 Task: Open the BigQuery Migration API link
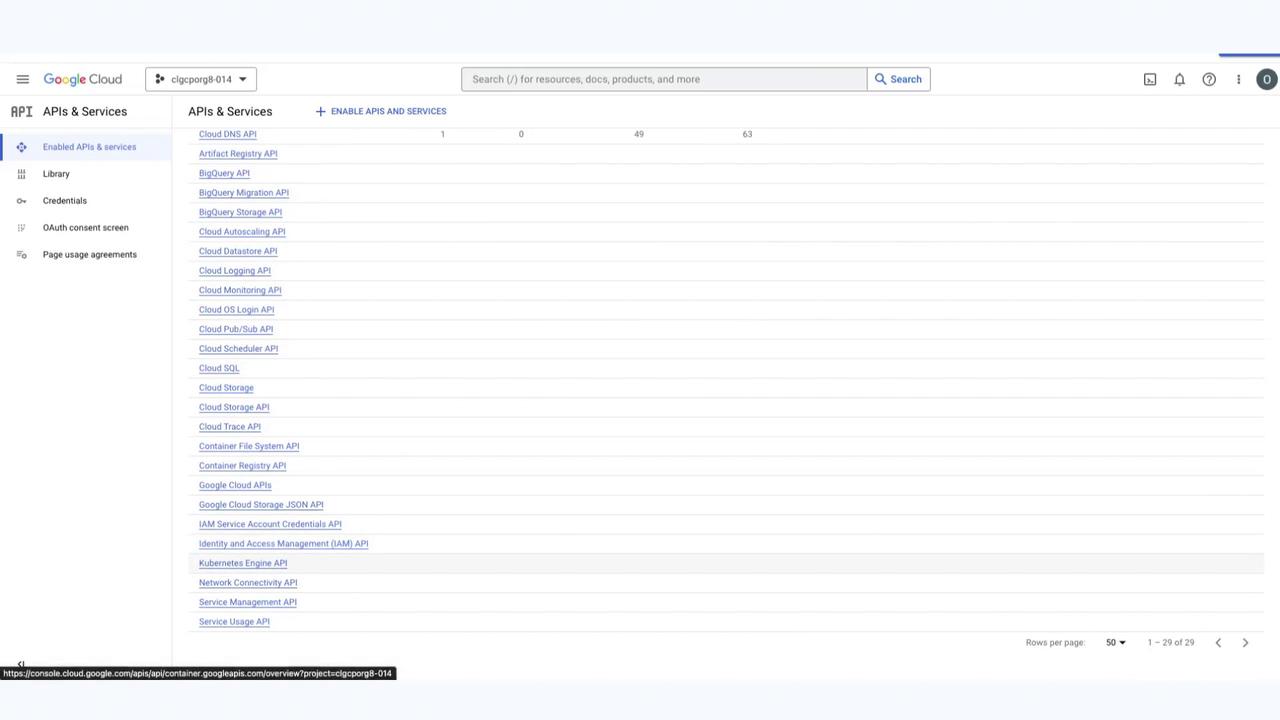click(244, 193)
